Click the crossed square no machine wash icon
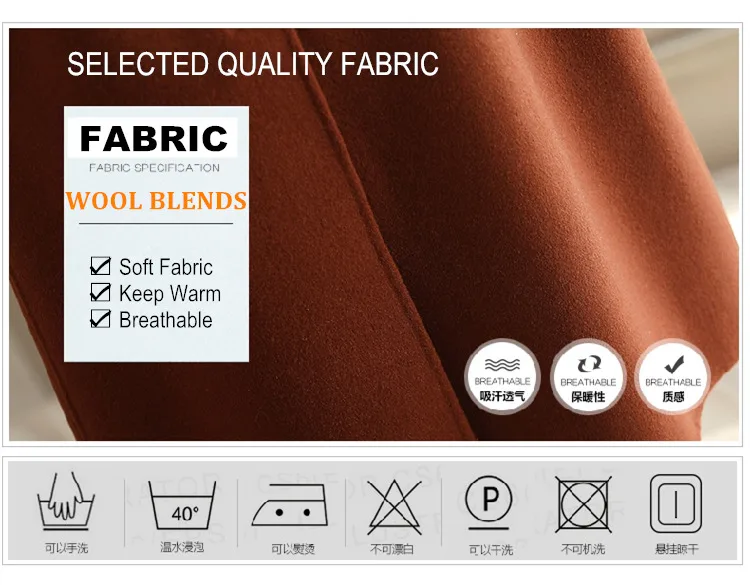The image size is (750, 585). click(x=583, y=504)
